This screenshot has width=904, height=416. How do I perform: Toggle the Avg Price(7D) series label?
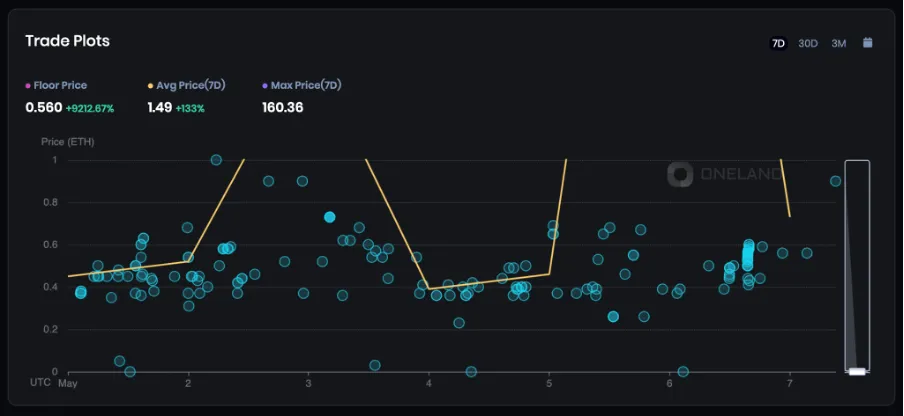[x=190, y=86]
